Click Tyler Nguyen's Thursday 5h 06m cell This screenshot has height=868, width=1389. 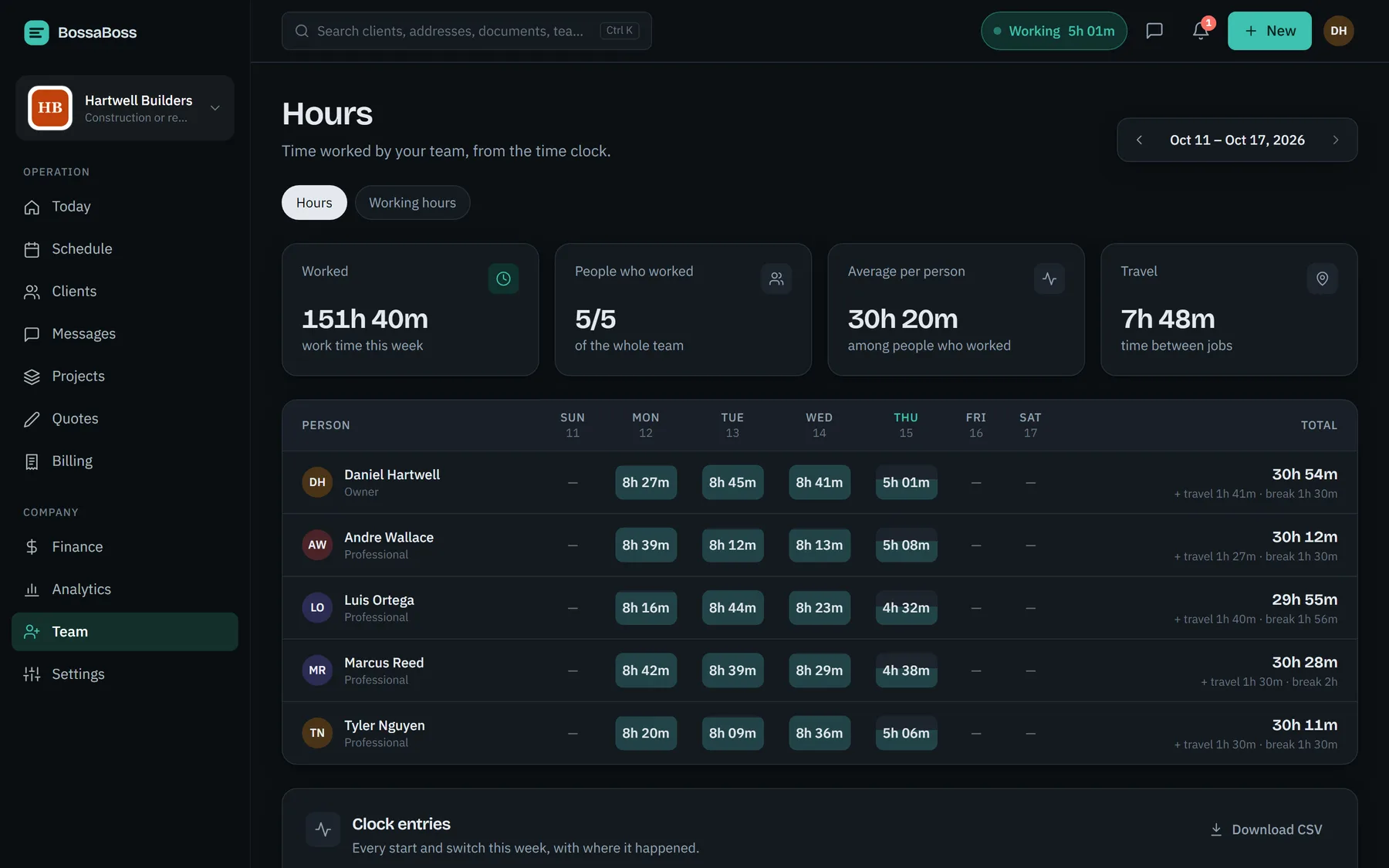point(906,733)
